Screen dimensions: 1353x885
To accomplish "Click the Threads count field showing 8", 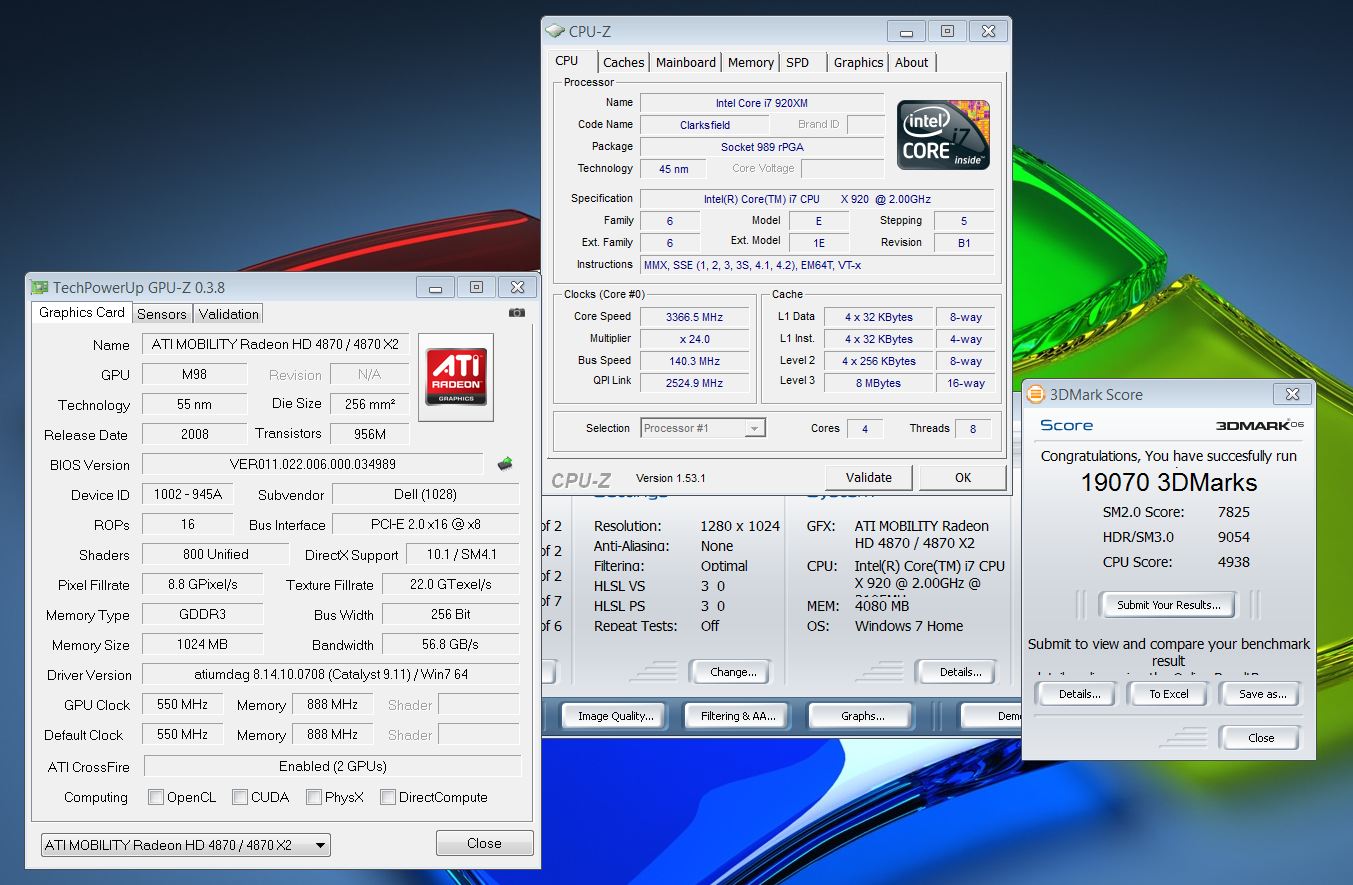I will pos(972,428).
